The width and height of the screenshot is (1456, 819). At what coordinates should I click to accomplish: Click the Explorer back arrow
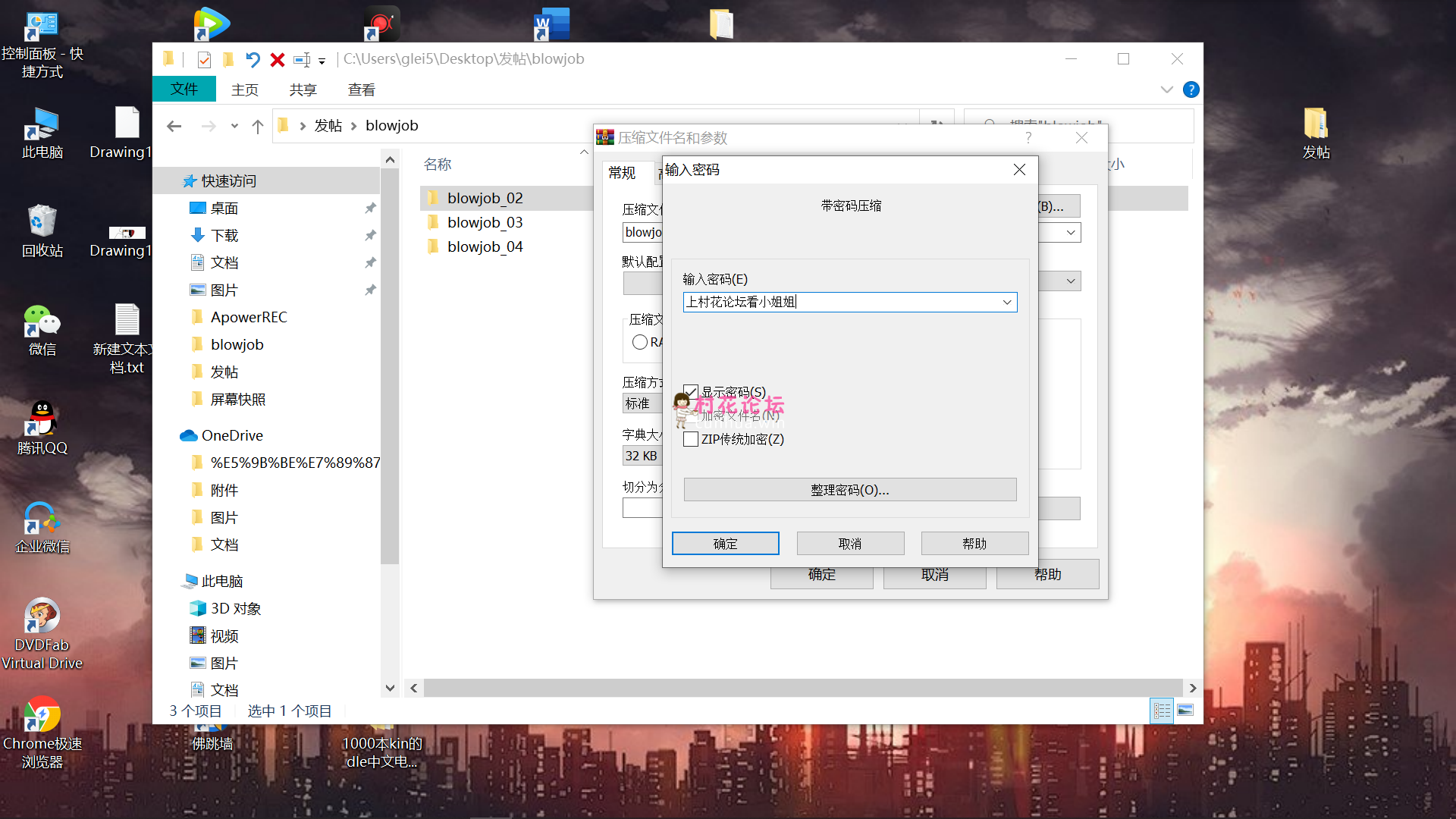tap(174, 126)
